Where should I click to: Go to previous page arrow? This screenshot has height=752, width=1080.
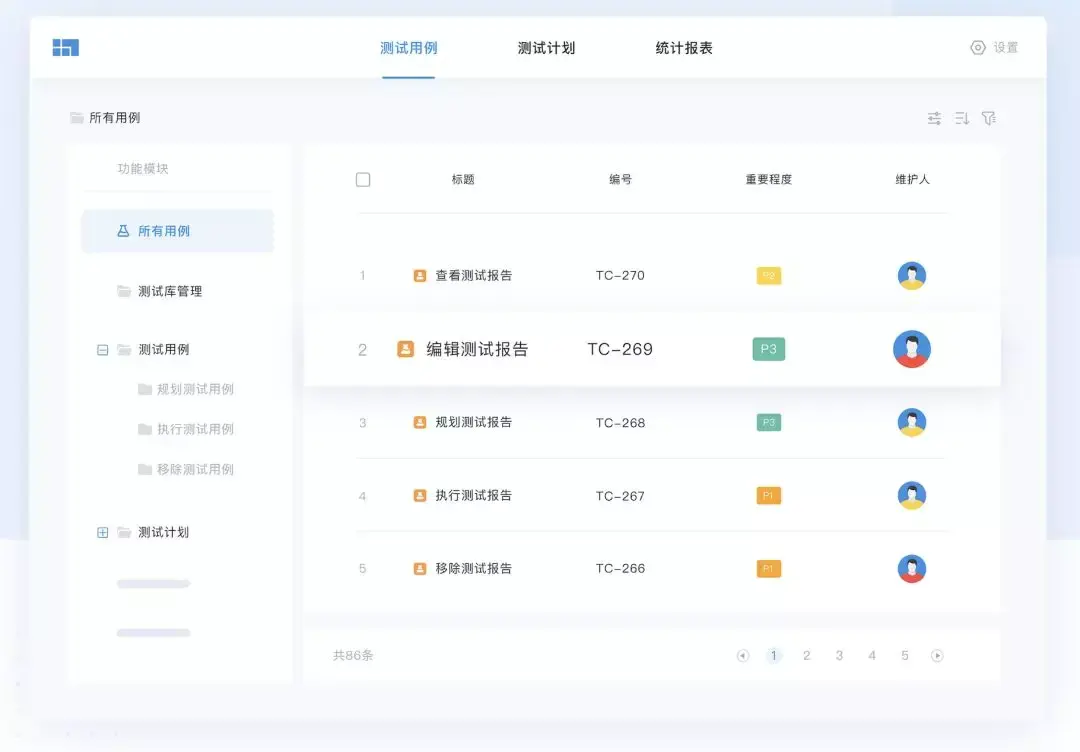pyautogui.click(x=742, y=656)
